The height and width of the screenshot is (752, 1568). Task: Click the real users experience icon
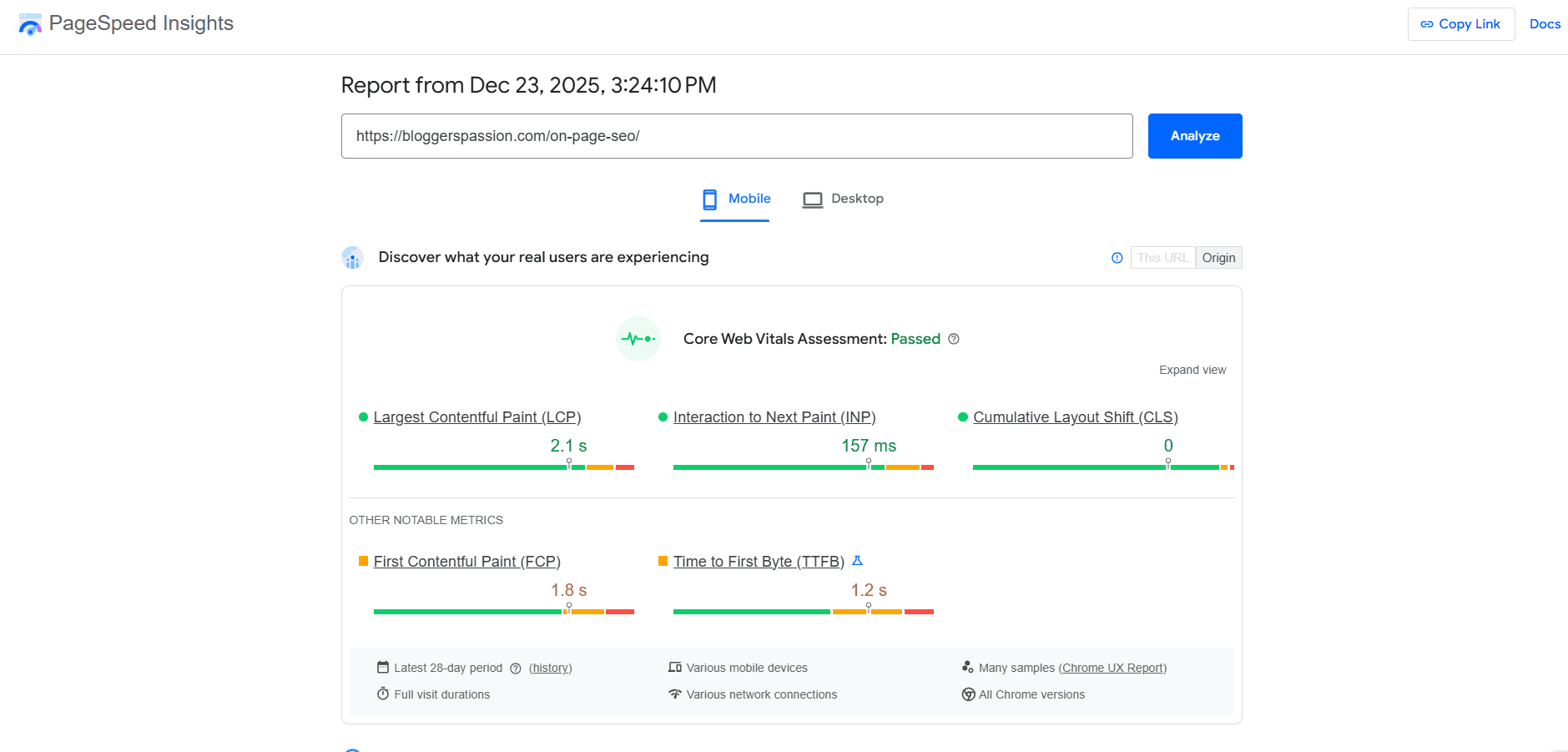coord(352,257)
